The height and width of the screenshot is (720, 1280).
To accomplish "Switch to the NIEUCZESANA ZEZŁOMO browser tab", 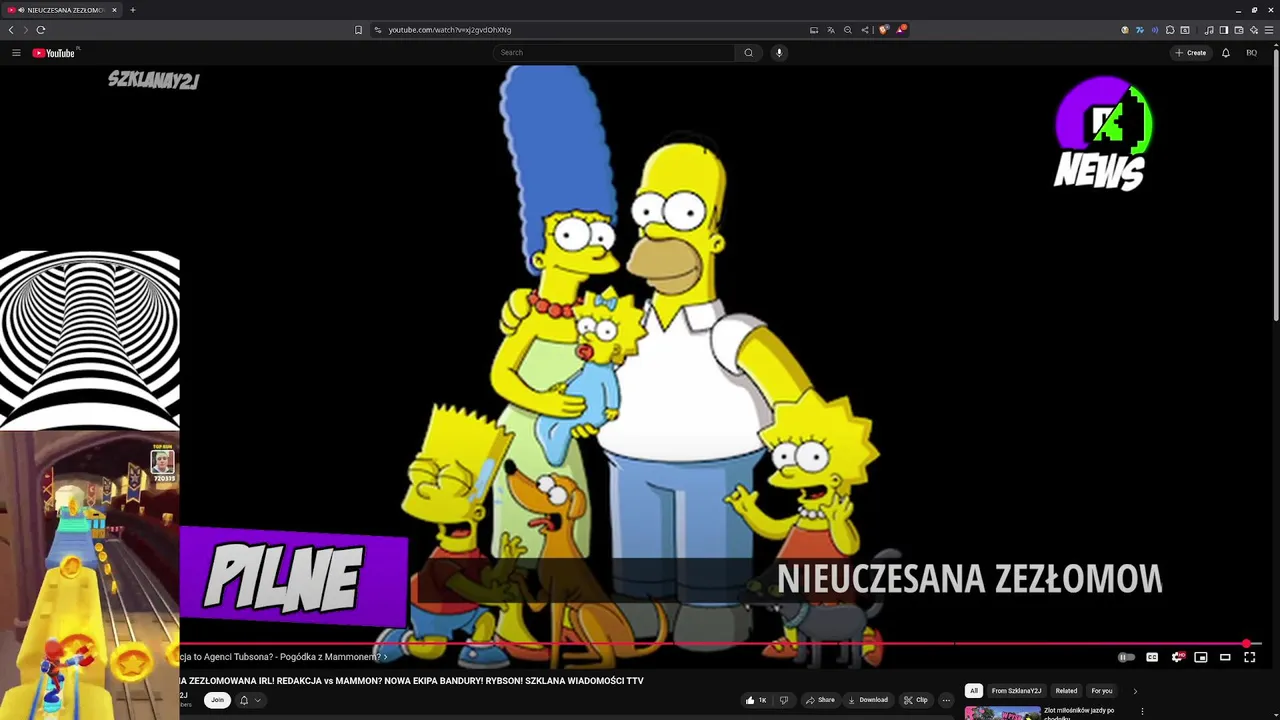I will click(62, 10).
